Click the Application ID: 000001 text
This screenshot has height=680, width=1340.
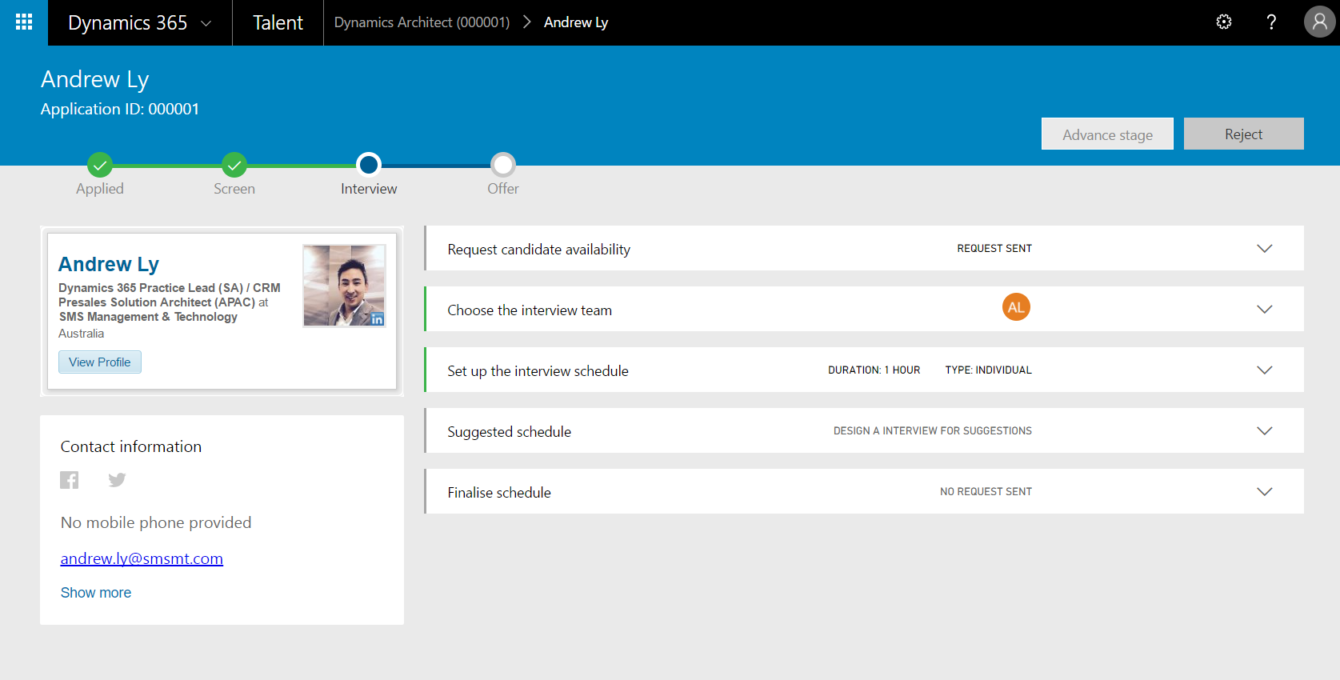tap(120, 110)
